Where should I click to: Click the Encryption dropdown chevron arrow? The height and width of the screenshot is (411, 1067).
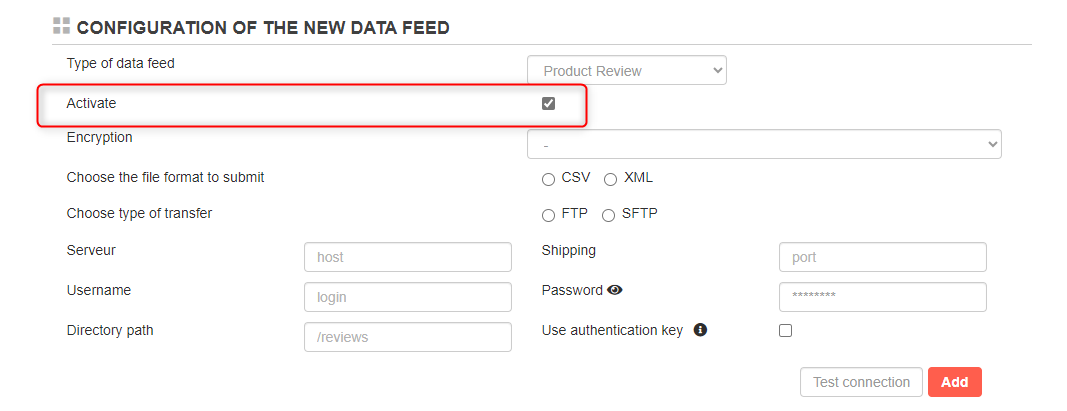click(992, 144)
